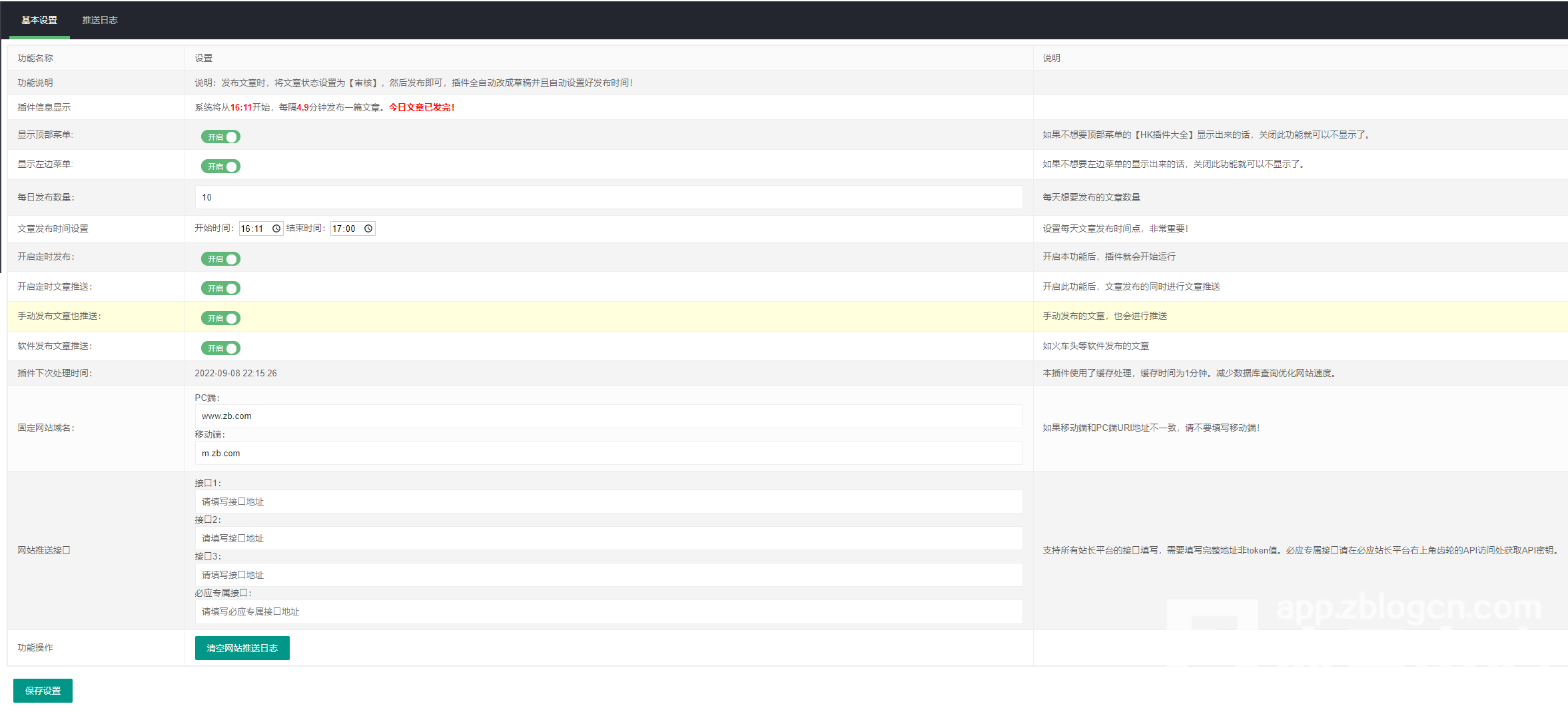Click 接口1 address input field
1568x724 pixels.
coord(608,502)
